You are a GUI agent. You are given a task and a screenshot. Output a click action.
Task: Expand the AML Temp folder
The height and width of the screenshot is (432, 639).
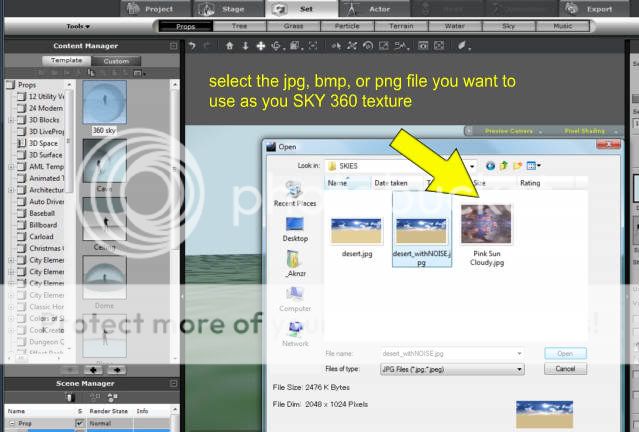tap(11, 167)
